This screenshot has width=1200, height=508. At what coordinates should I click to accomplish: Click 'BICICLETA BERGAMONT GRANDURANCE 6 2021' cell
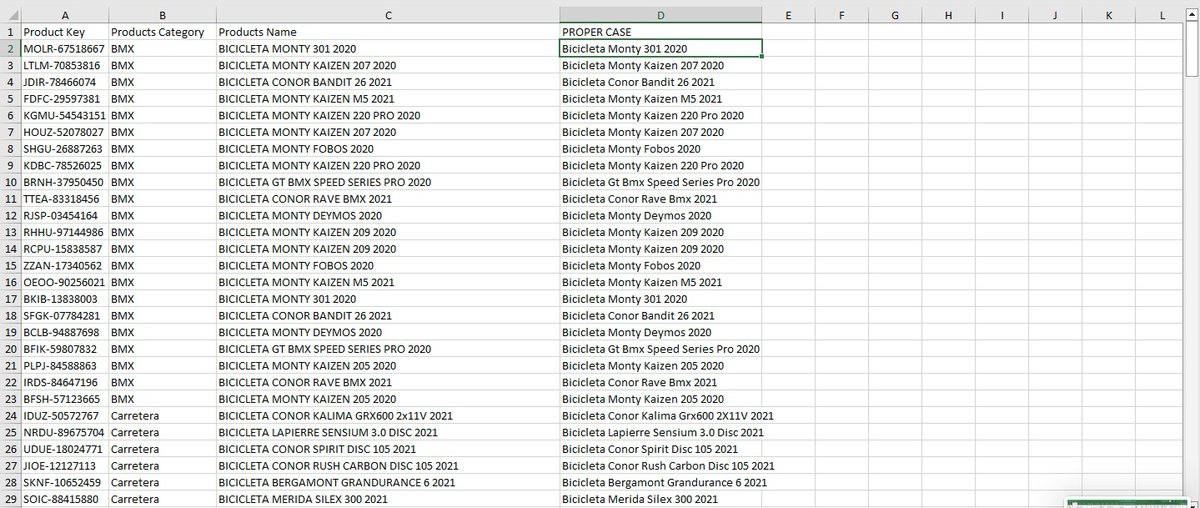tap(387, 482)
